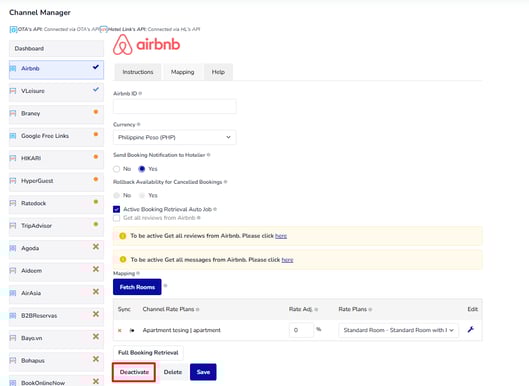Click the Ratedock channel row icon
This screenshot has width=529, height=386.
click(x=13, y=203)
